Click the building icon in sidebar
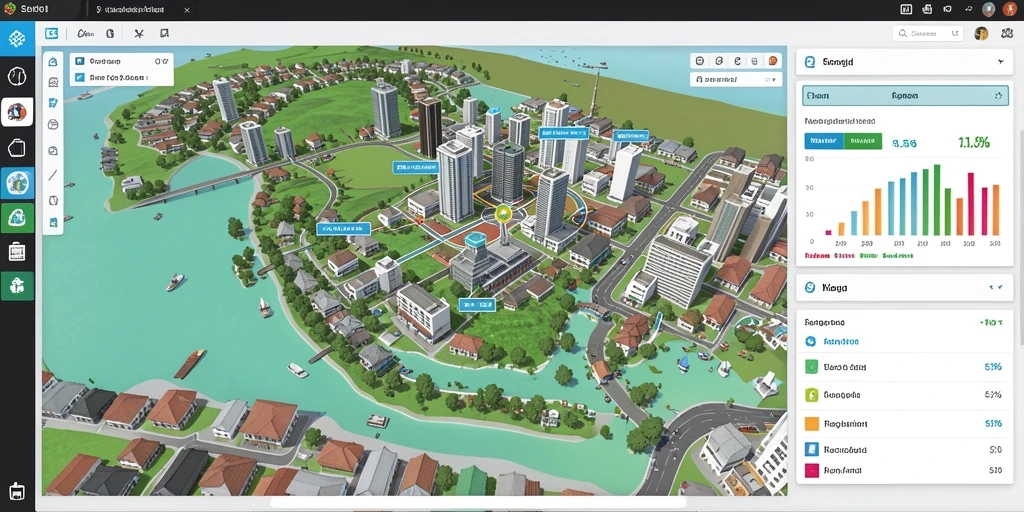 17,252
